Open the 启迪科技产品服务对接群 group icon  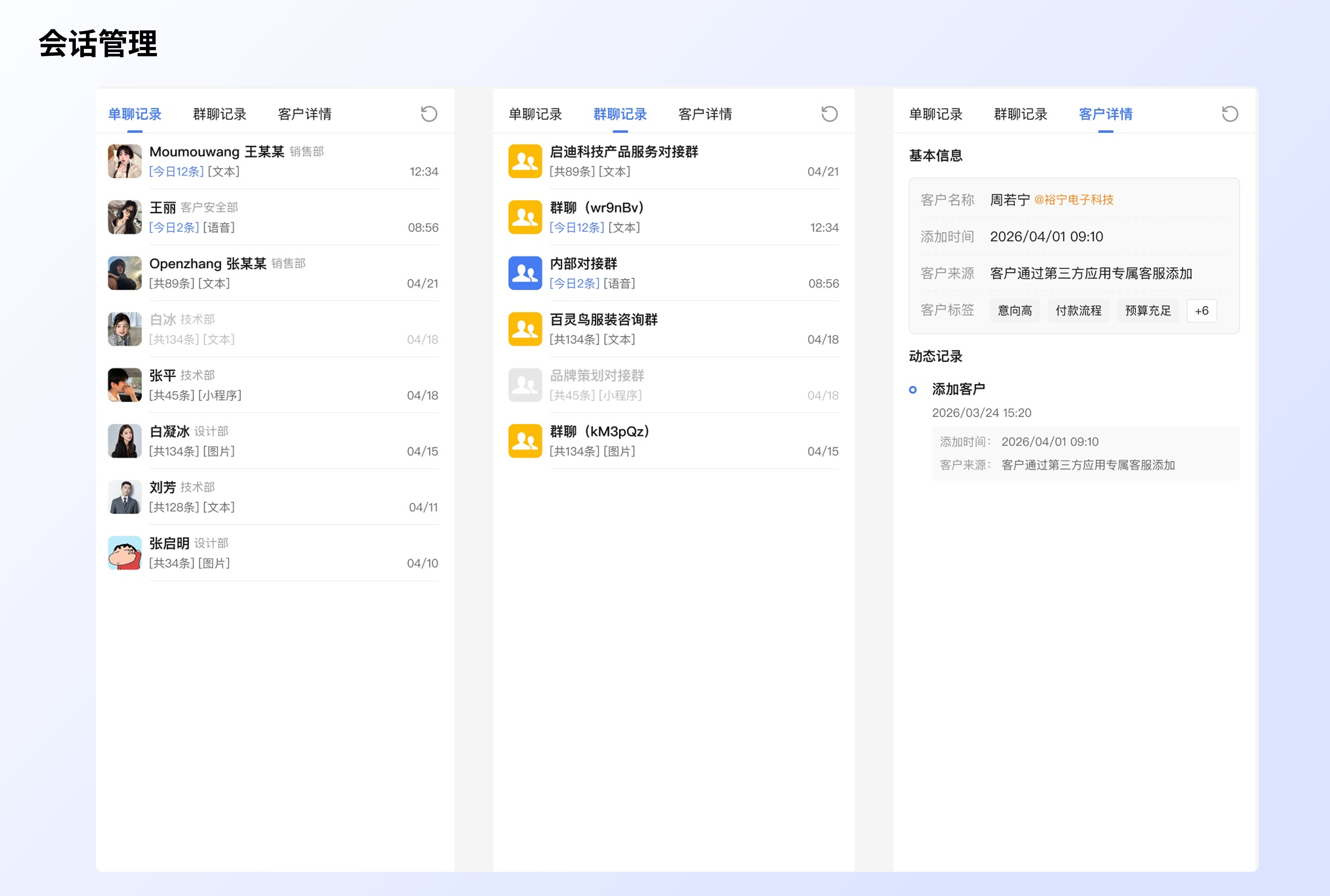pyautogui.click(x=525, y=161)
